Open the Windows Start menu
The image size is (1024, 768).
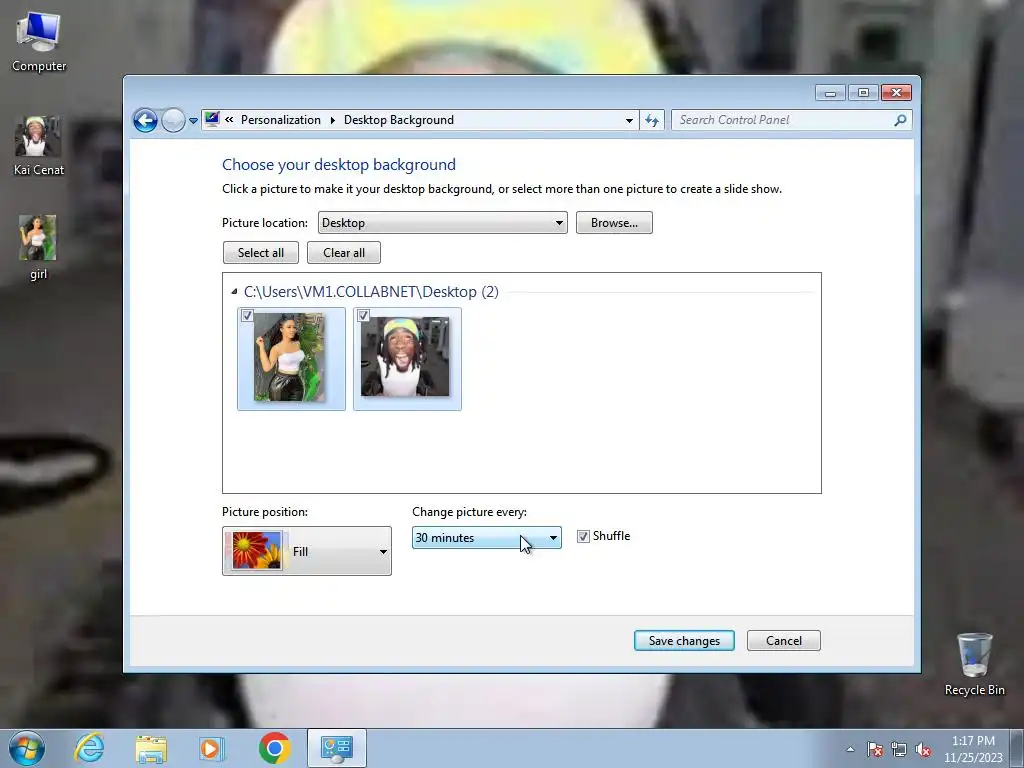pos(26,748)
